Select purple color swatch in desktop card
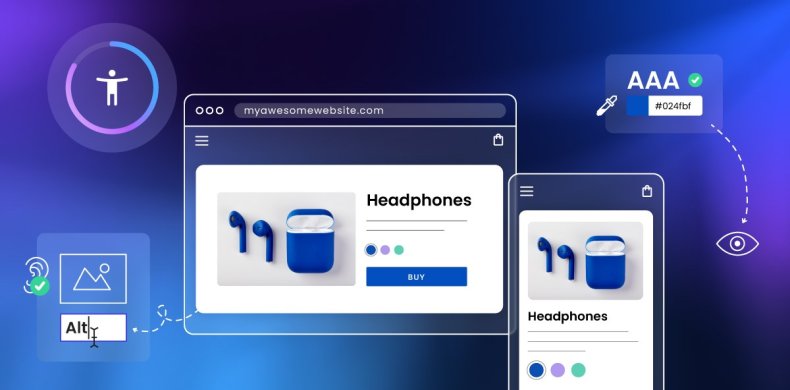Viewport: 790px width, 390px height. tap(385, 250)
